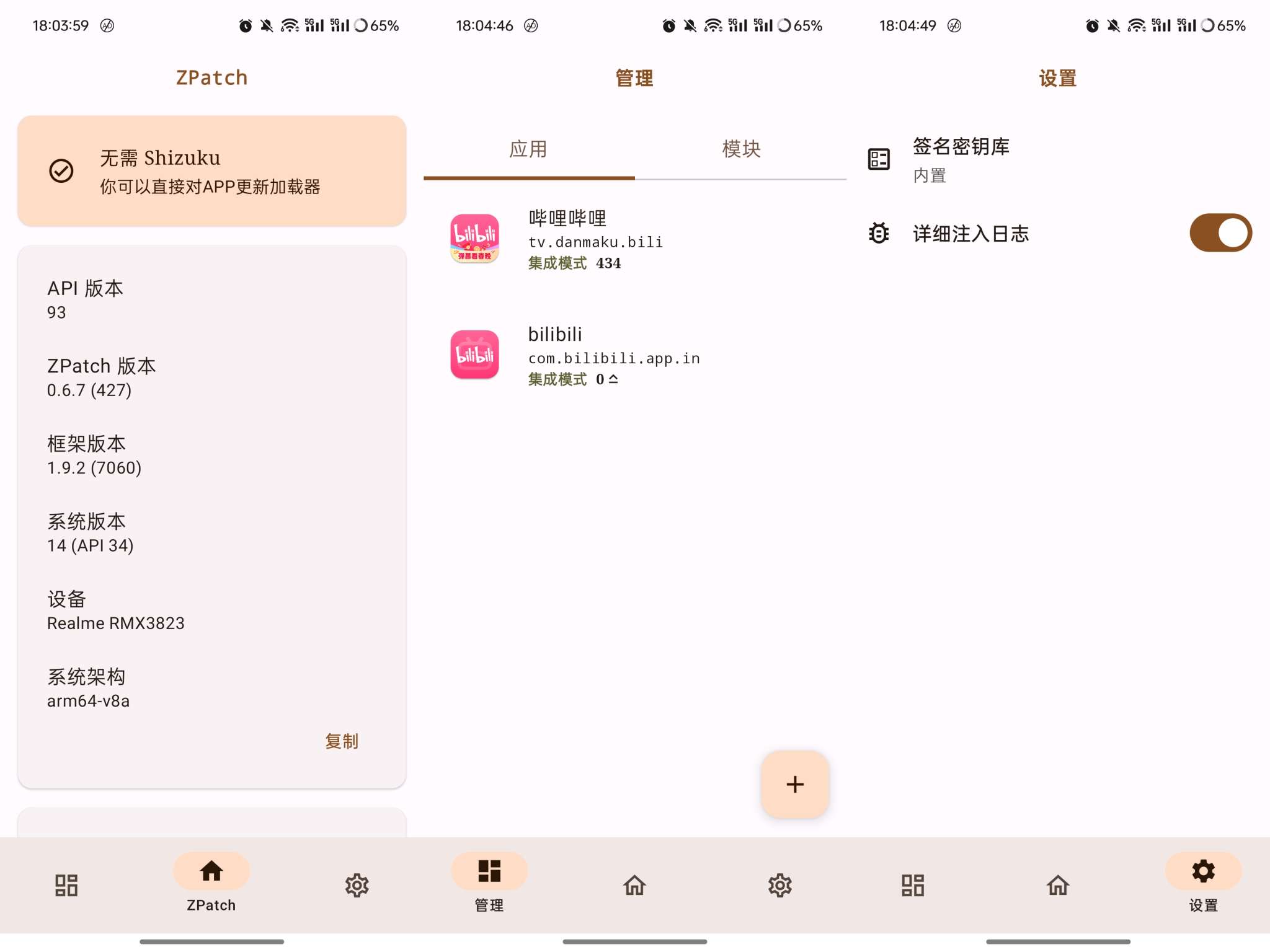
Task: Tap 系统架构 value arm64-v8a
Action: (88, 701)
